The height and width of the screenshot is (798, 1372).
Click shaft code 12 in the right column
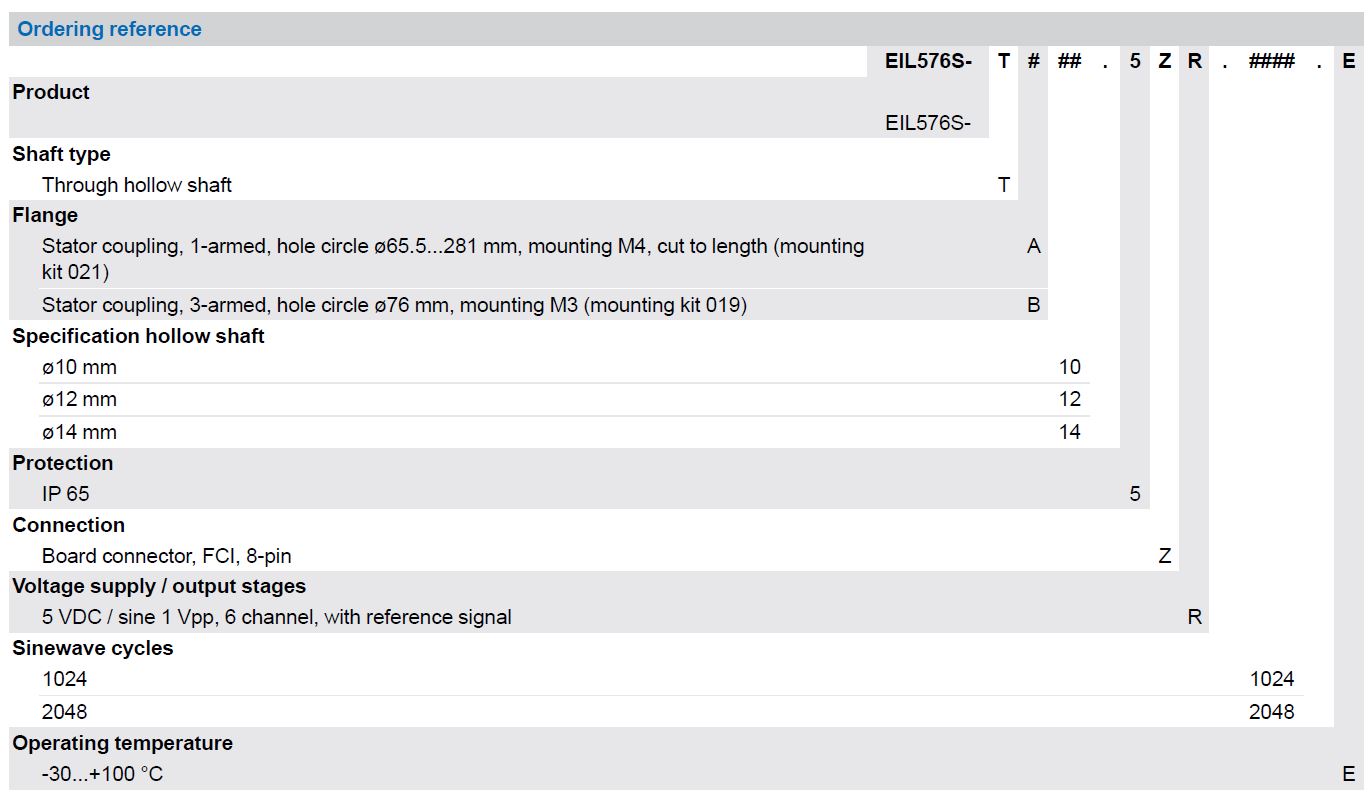tap(1070, 399)
